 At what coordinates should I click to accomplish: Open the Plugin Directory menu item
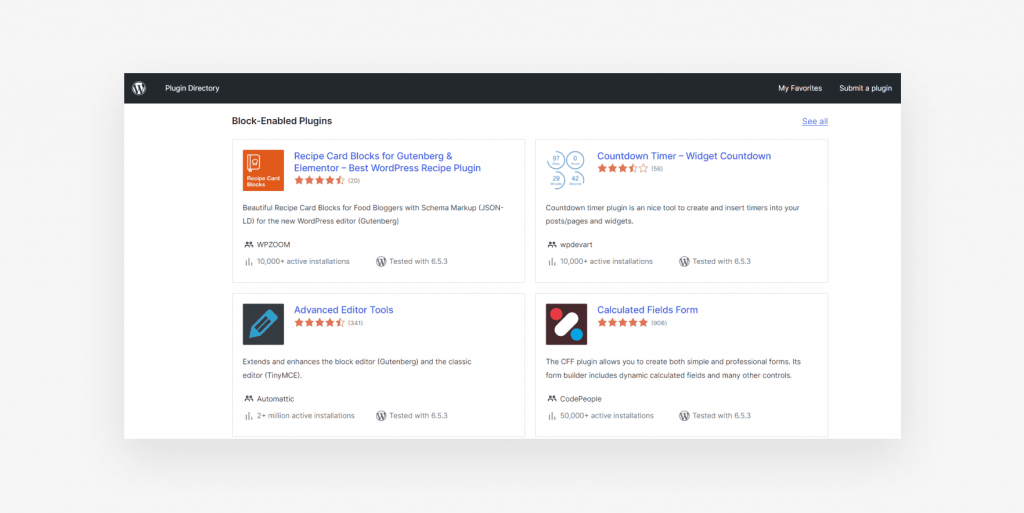pos(192,88)
